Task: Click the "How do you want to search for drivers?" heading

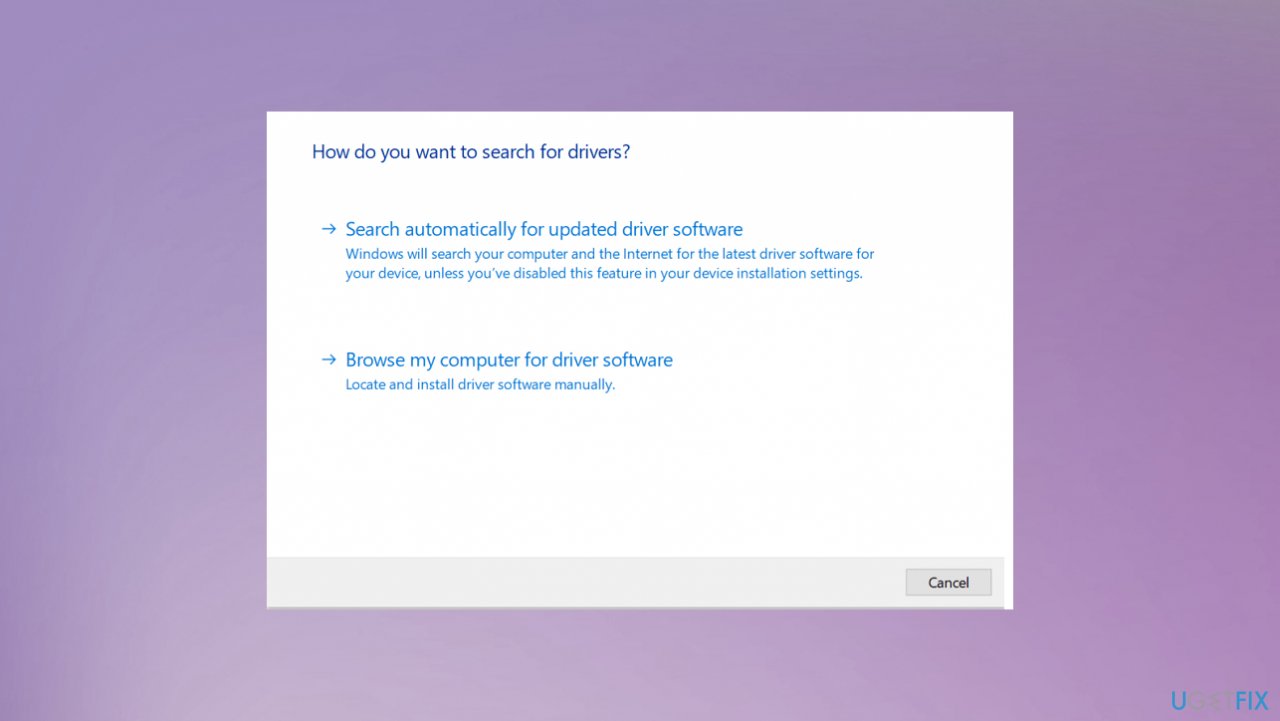Action: point(471,152)
